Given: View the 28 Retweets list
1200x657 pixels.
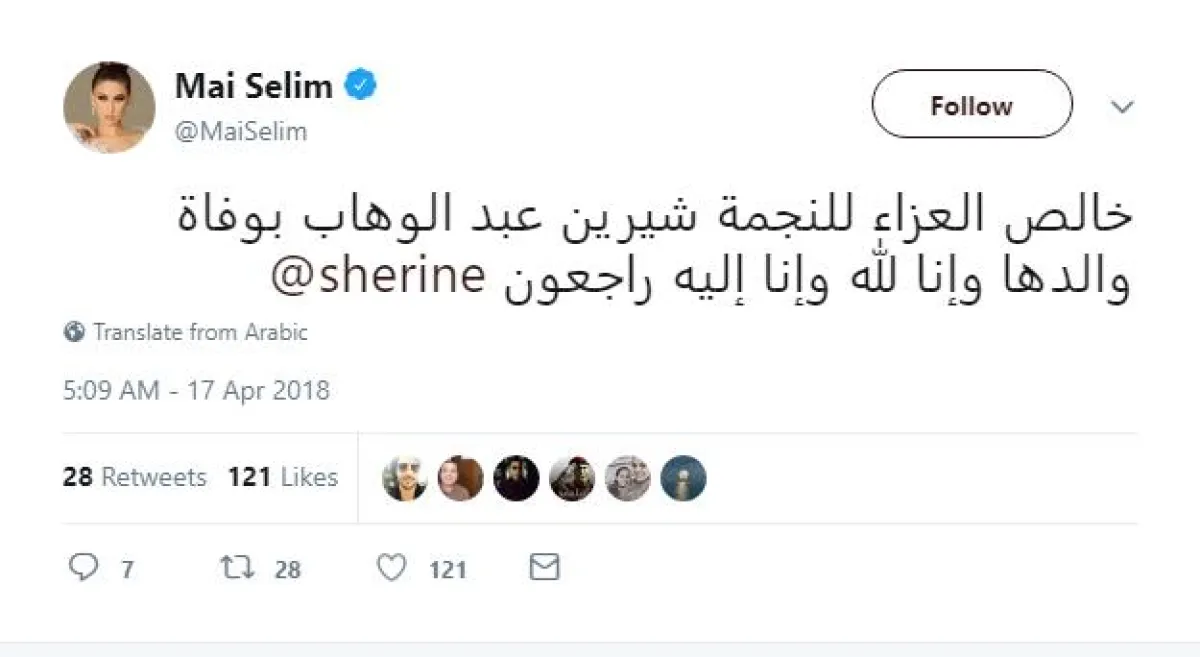Looking at the screenshot, I should click(x=134, y=477).
